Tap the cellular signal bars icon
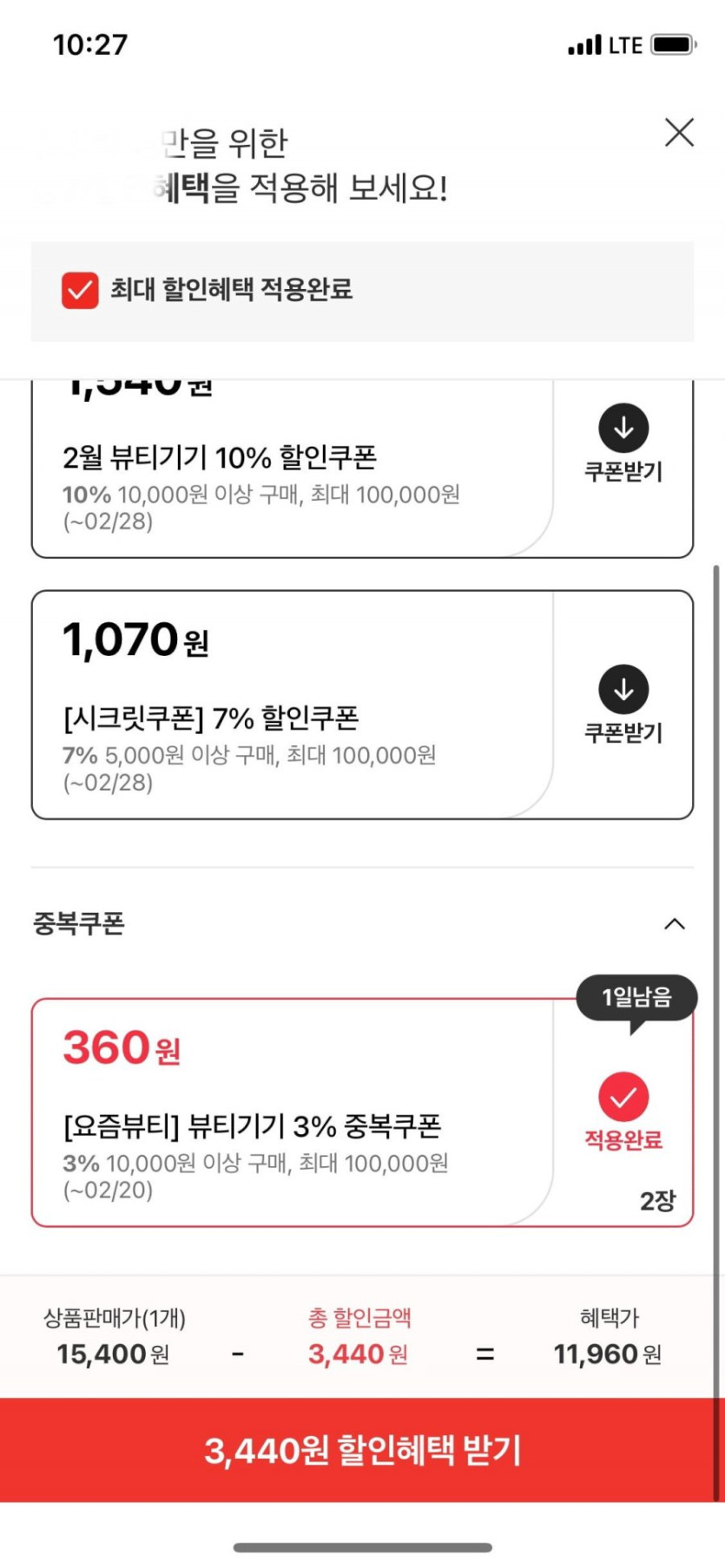 [x=584, y=45]
